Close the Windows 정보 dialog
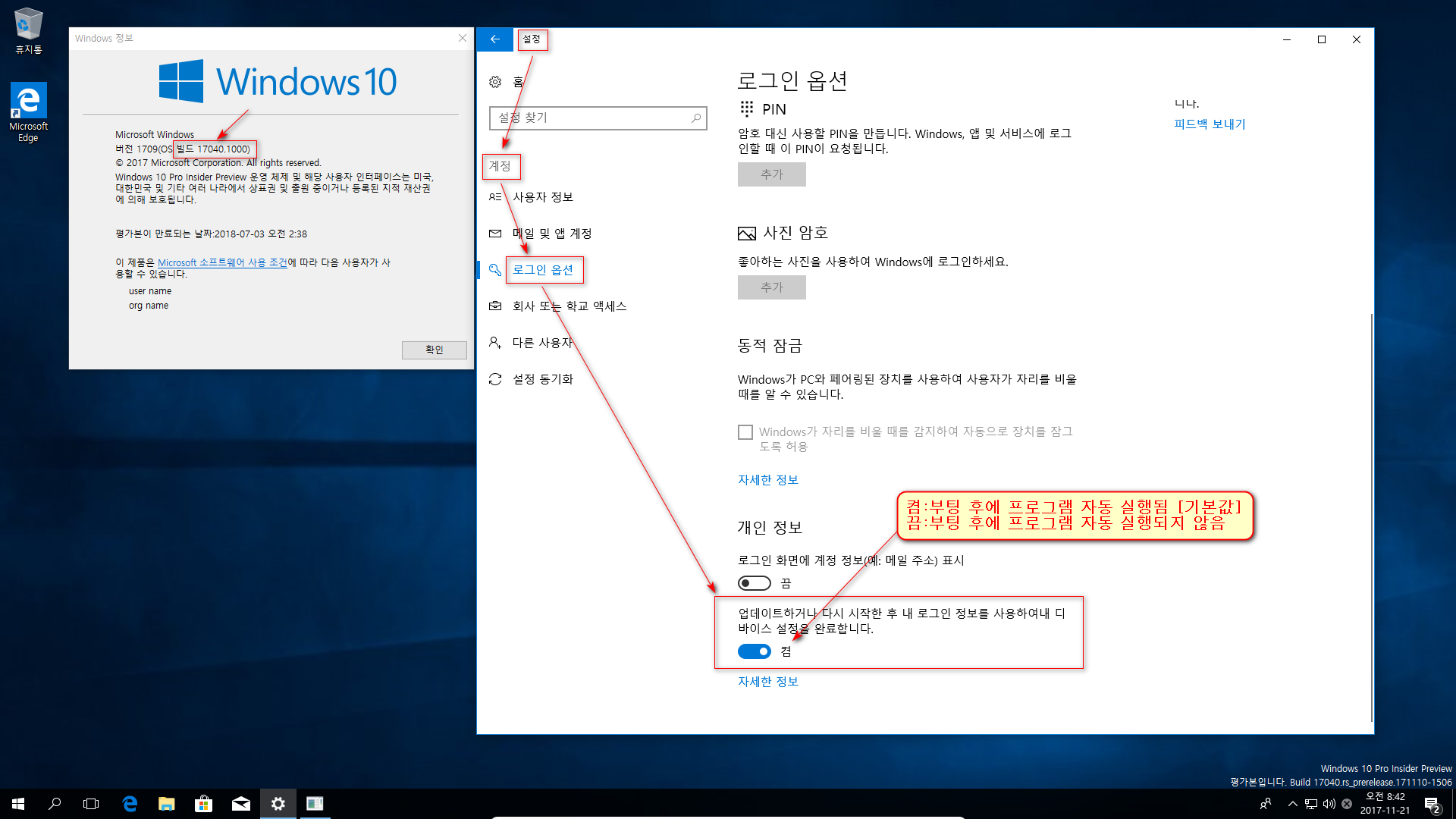1456x819 pixels. [463, 38]
